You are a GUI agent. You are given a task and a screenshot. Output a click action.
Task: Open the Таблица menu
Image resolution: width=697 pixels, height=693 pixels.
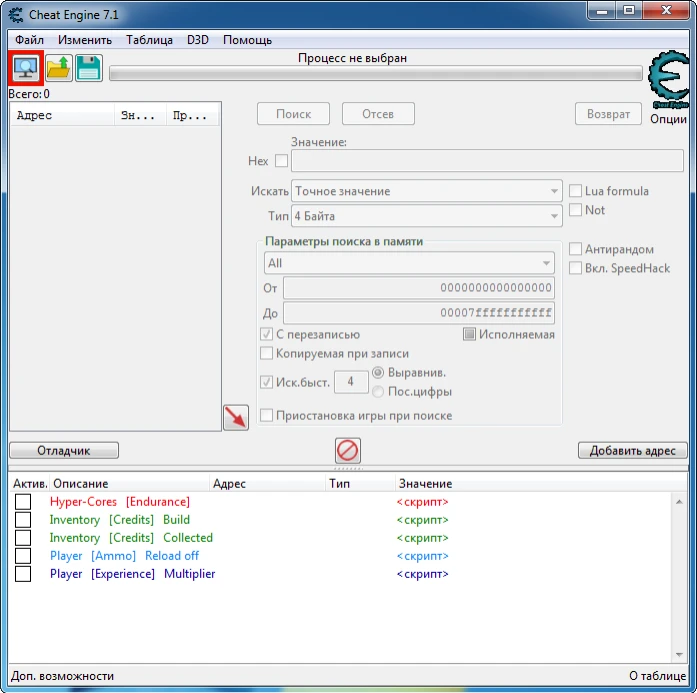pos(149,40)
